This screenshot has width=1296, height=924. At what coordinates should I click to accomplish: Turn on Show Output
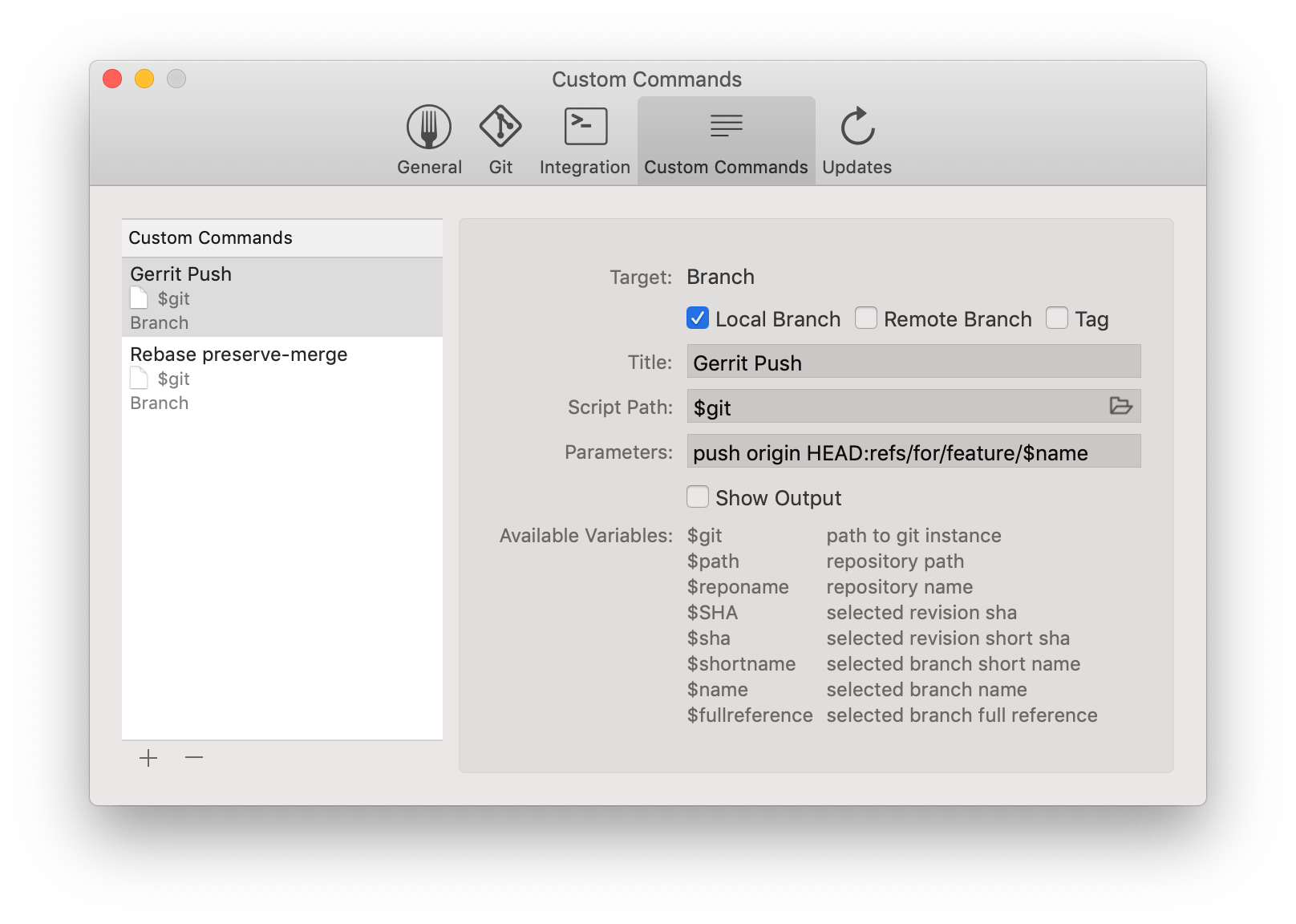pos(697,497)
